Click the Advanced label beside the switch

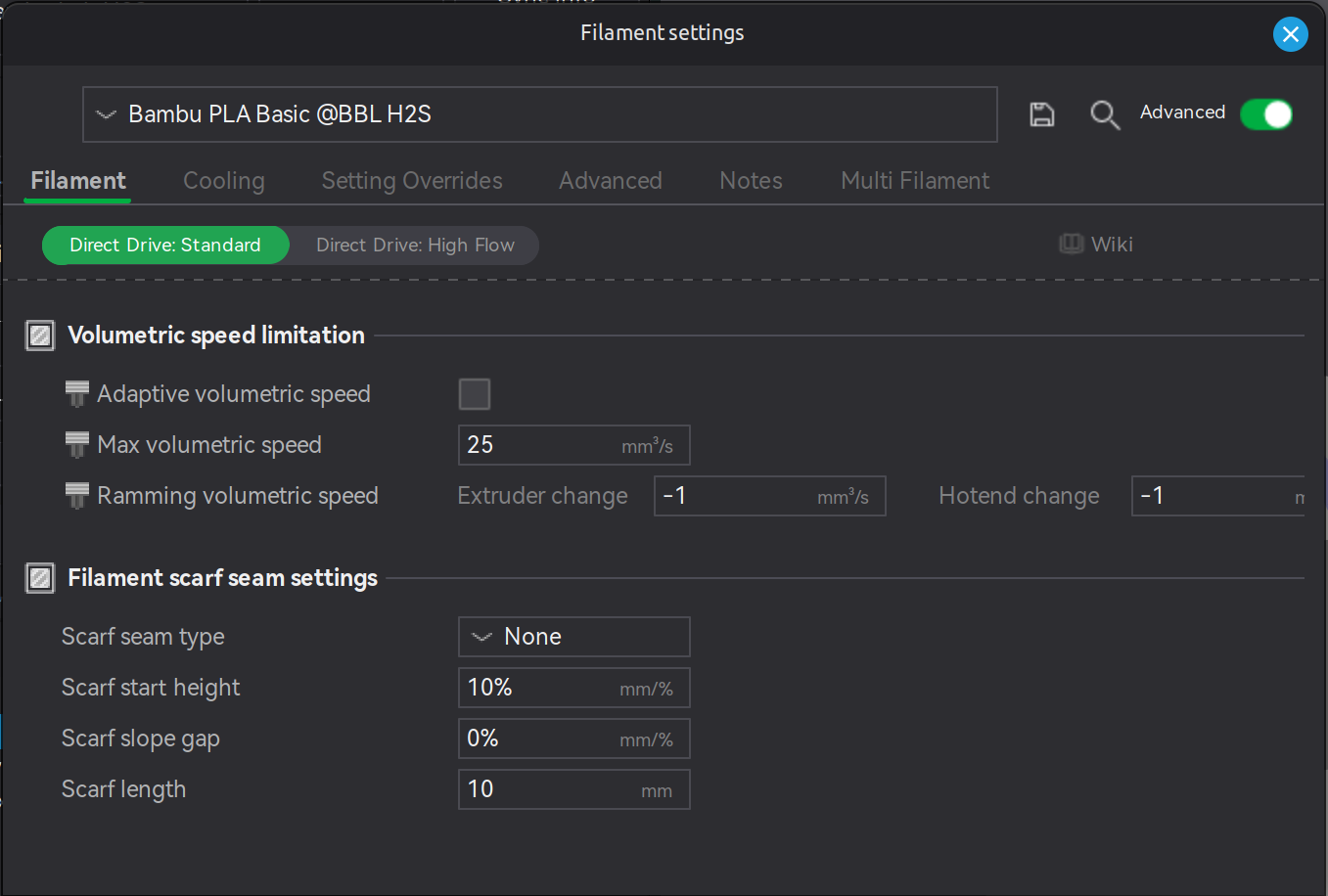[1182, 112]
